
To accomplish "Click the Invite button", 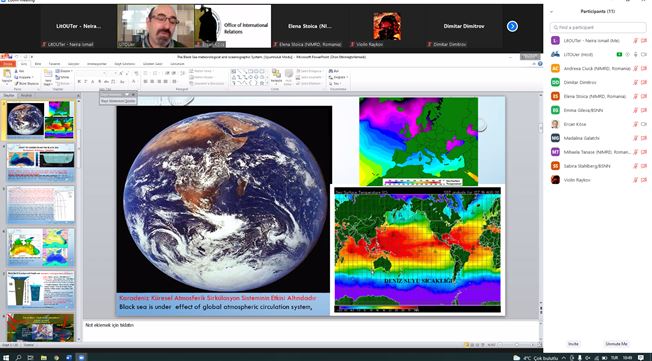I will (573, 344).
